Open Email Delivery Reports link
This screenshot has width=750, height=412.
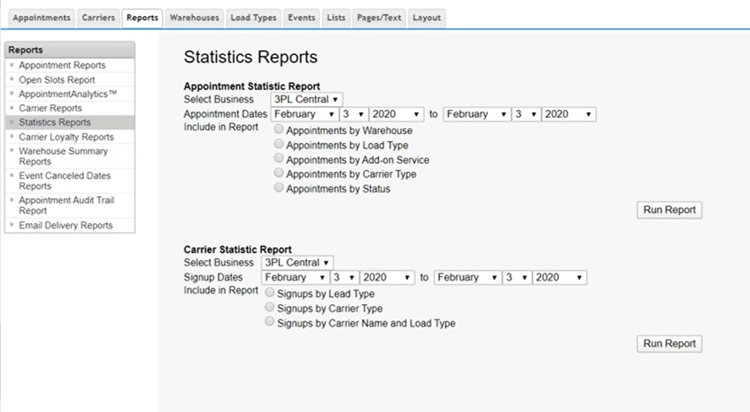point(66,225)
